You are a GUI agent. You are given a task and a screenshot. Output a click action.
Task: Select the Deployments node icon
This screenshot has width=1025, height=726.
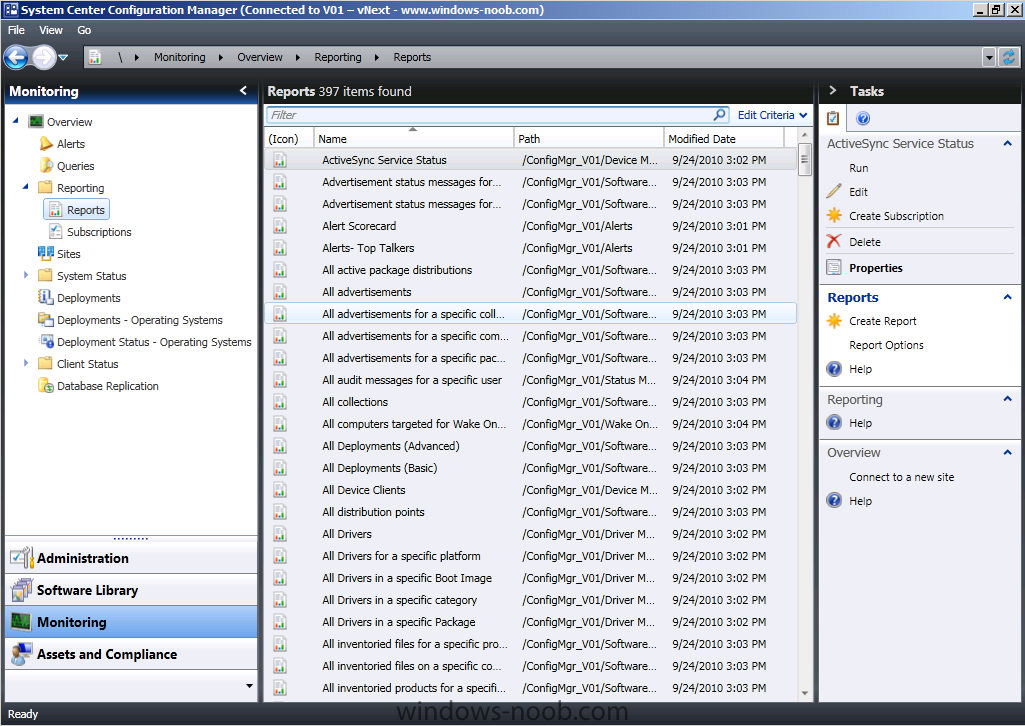click(46, 297)
